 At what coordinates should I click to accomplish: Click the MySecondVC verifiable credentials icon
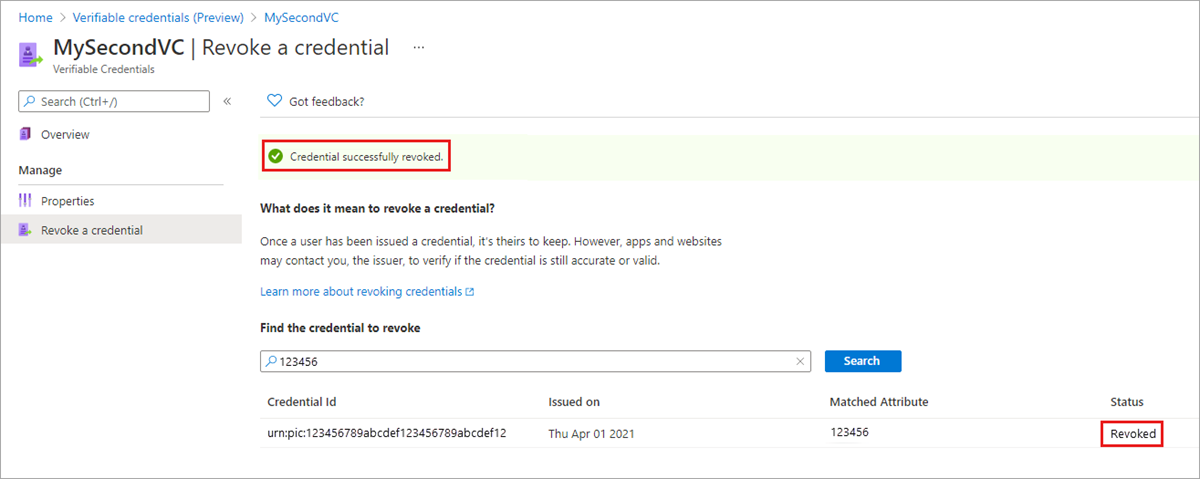[31, 54]
